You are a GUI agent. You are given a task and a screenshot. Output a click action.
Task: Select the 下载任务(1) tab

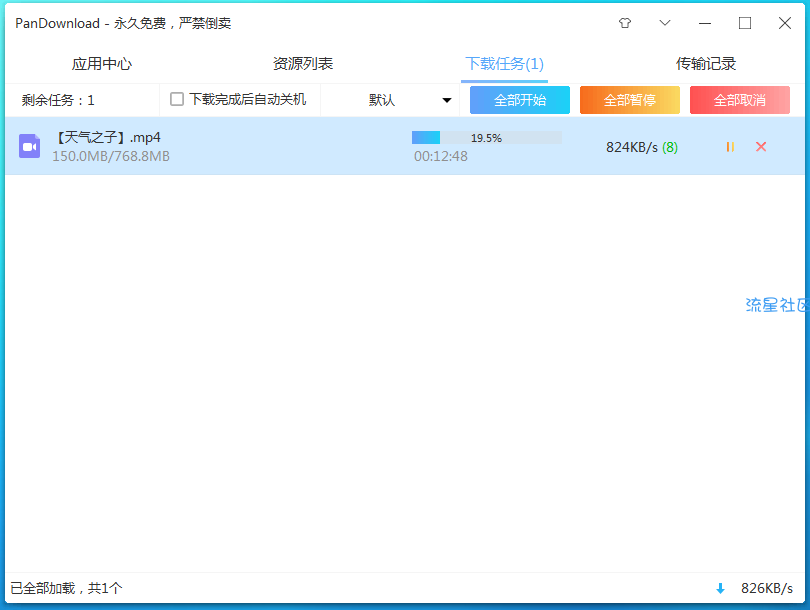click(x=504, y=64)
